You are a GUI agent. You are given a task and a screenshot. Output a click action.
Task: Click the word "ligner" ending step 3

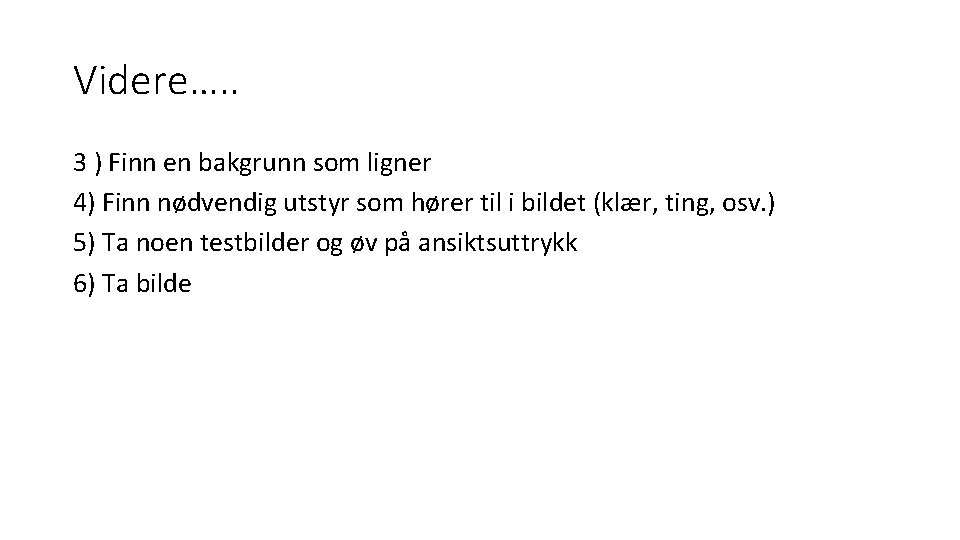pyautogui.click(x=399, y=163)
